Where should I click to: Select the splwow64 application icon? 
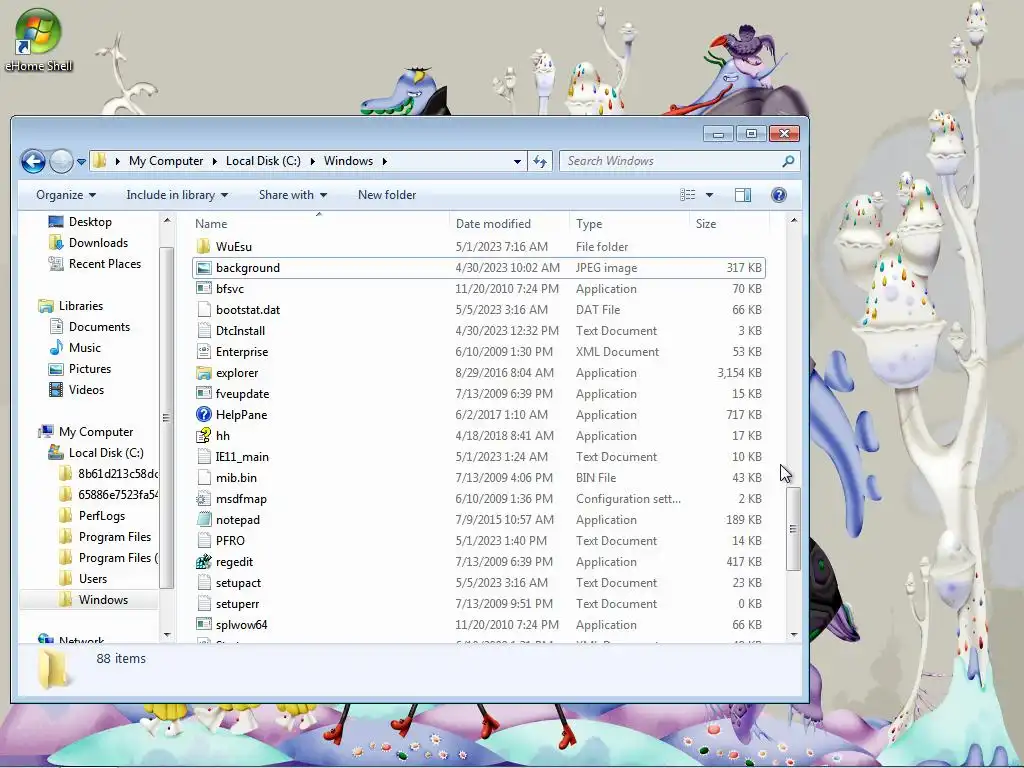tap(204, 624)
